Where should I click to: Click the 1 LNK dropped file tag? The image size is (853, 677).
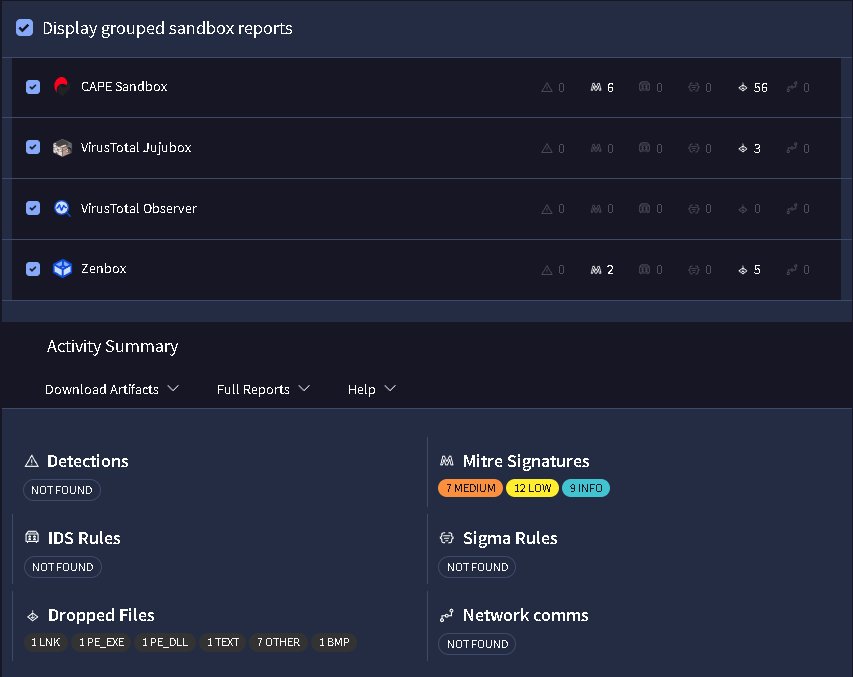coord(46,642)
